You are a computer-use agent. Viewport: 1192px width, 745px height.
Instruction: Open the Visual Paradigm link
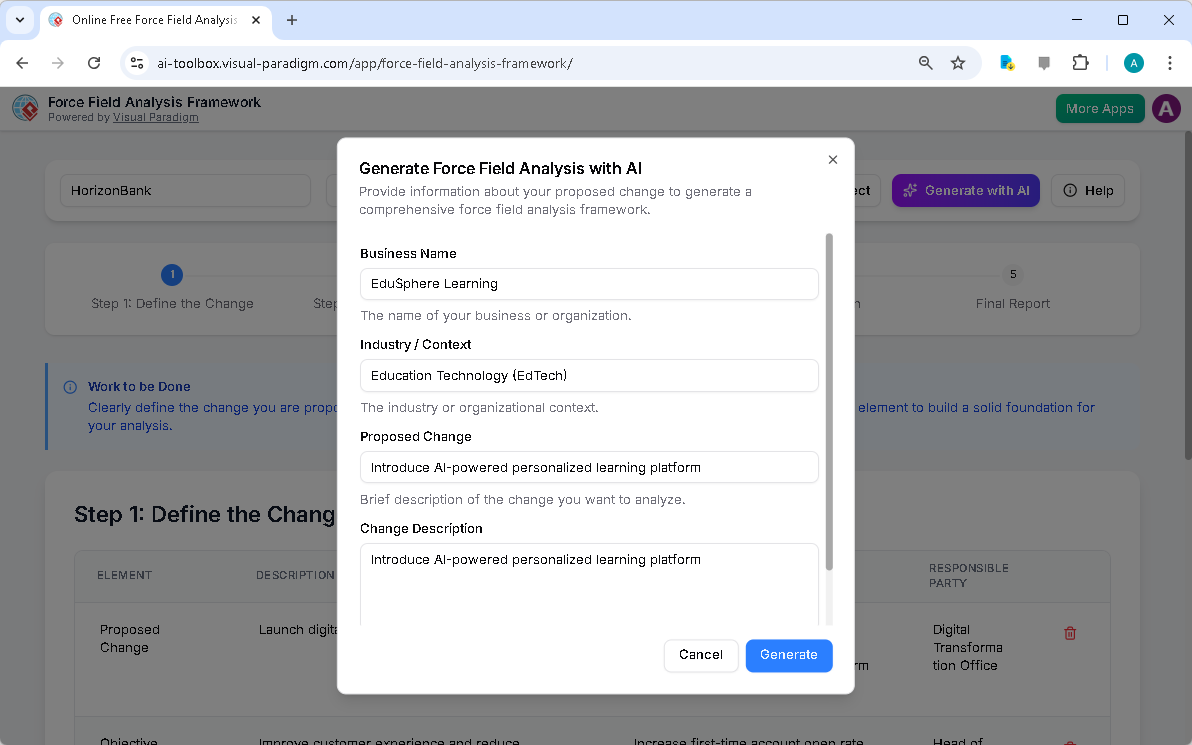(155, 117)
